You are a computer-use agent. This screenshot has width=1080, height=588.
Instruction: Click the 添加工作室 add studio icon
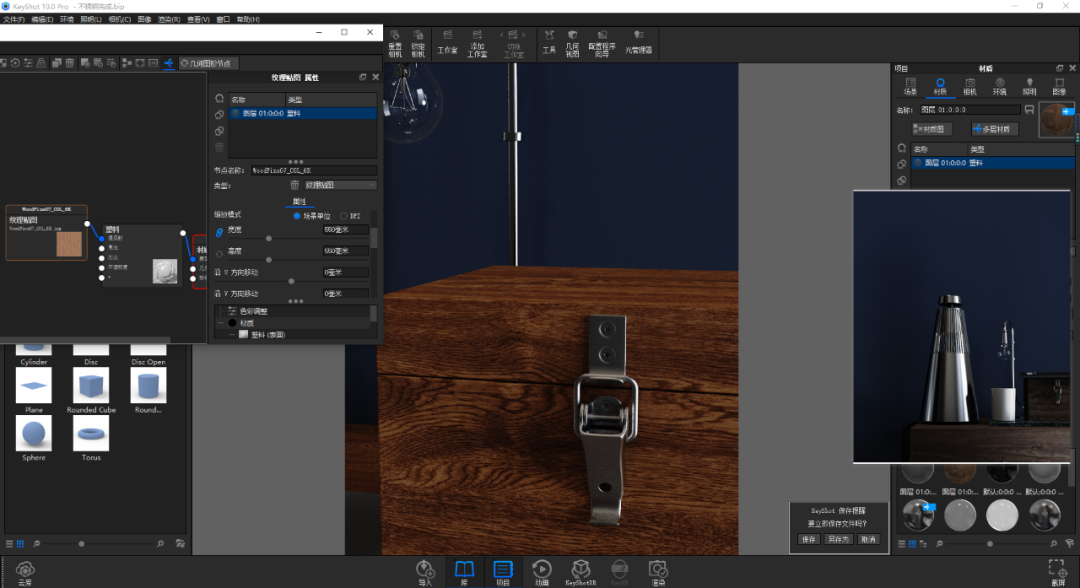click(x=477, y=43)
